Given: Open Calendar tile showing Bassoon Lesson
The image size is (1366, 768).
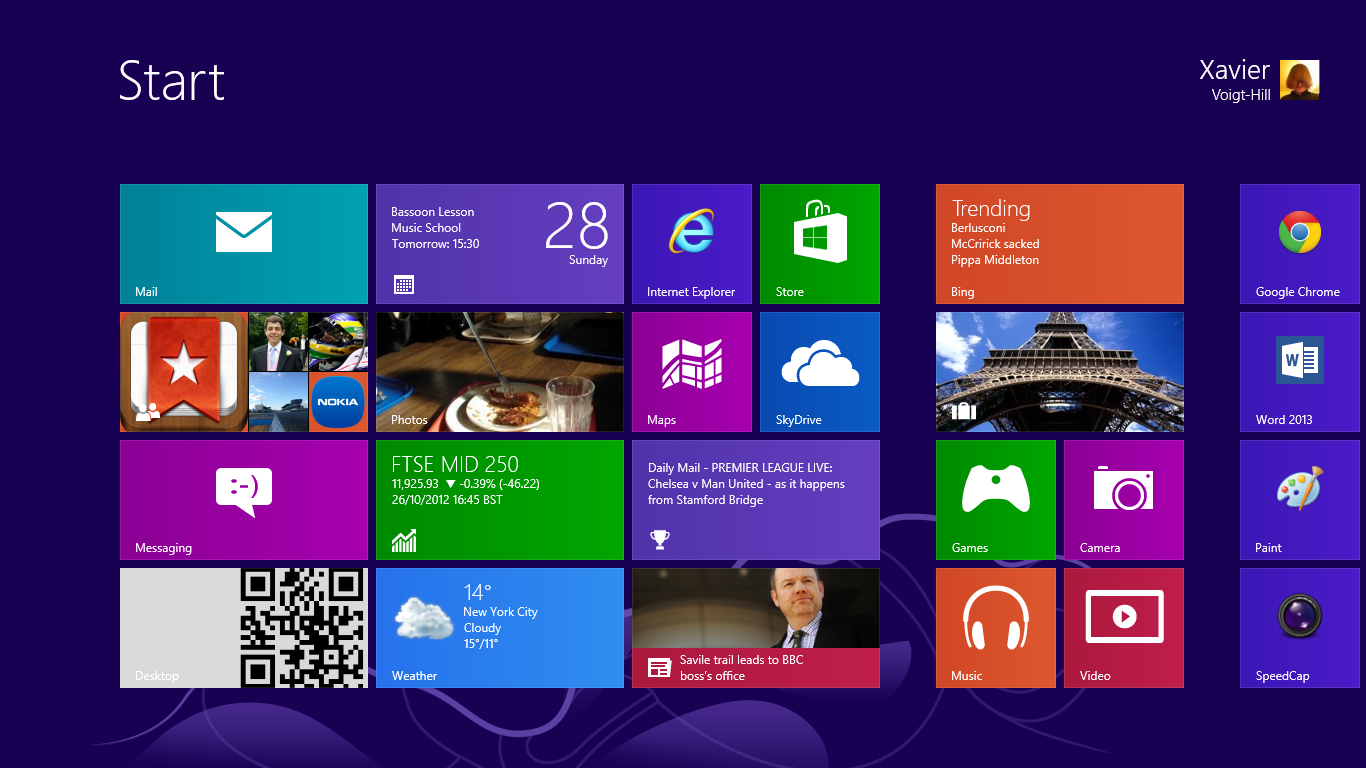Looking at the screenshot, I should pyautogui.click(x=499, y=243).
